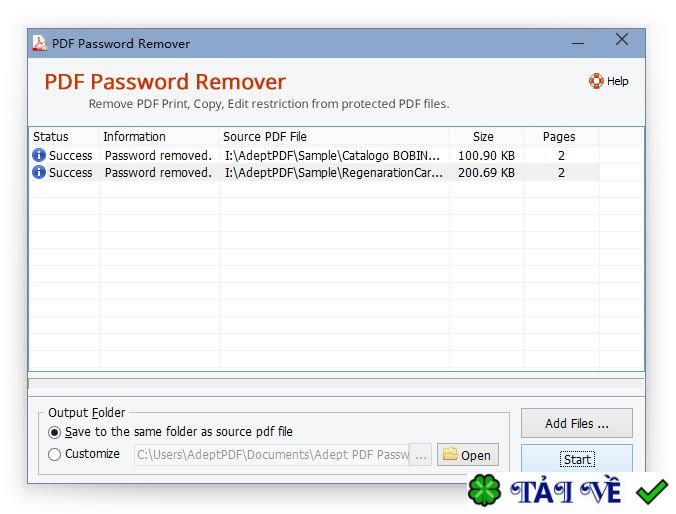676x514 pixels.
Task: Click the green clover icon
Action: tap(485, 491)
